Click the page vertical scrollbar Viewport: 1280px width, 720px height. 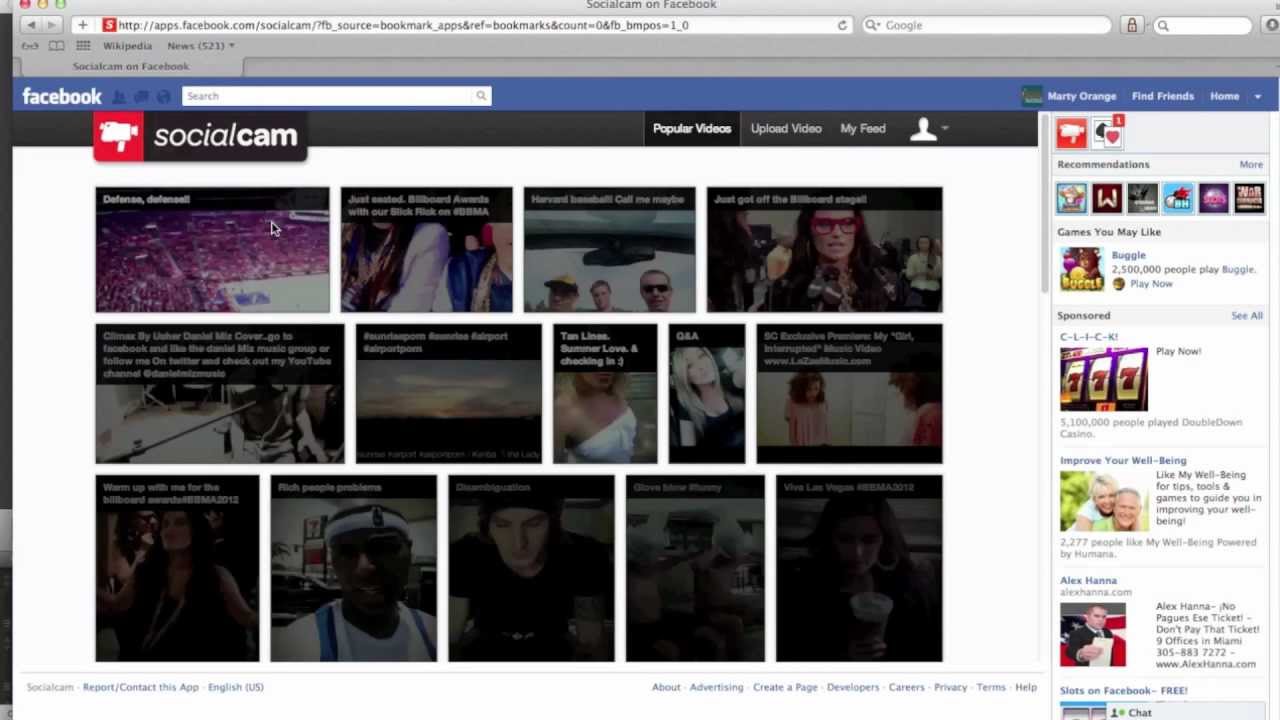click(x=1045, y=205)
